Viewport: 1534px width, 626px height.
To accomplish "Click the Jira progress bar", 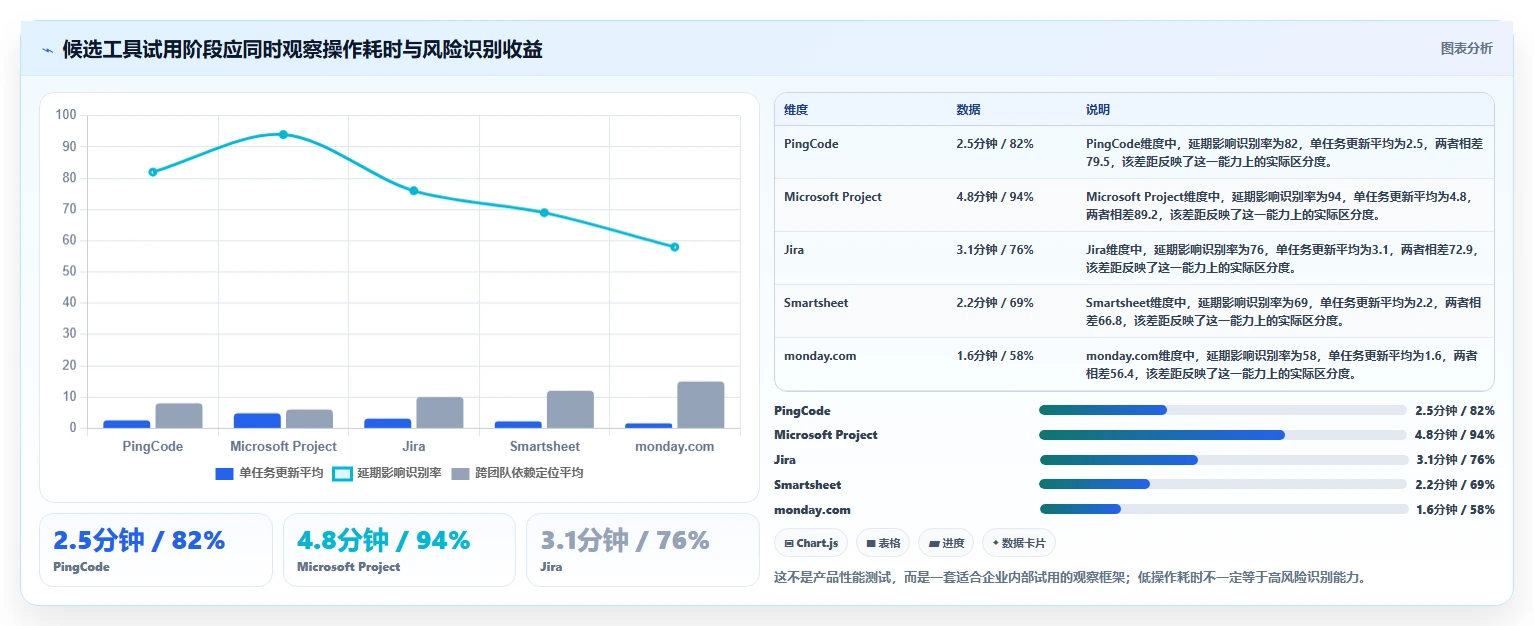I will [x=1223, y=460].
